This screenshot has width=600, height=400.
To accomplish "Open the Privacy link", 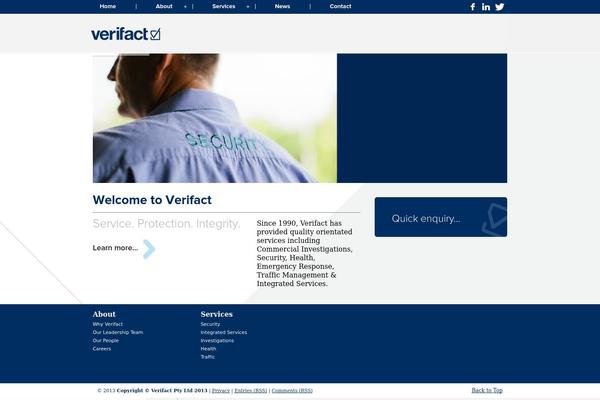I will coord(221,390).
